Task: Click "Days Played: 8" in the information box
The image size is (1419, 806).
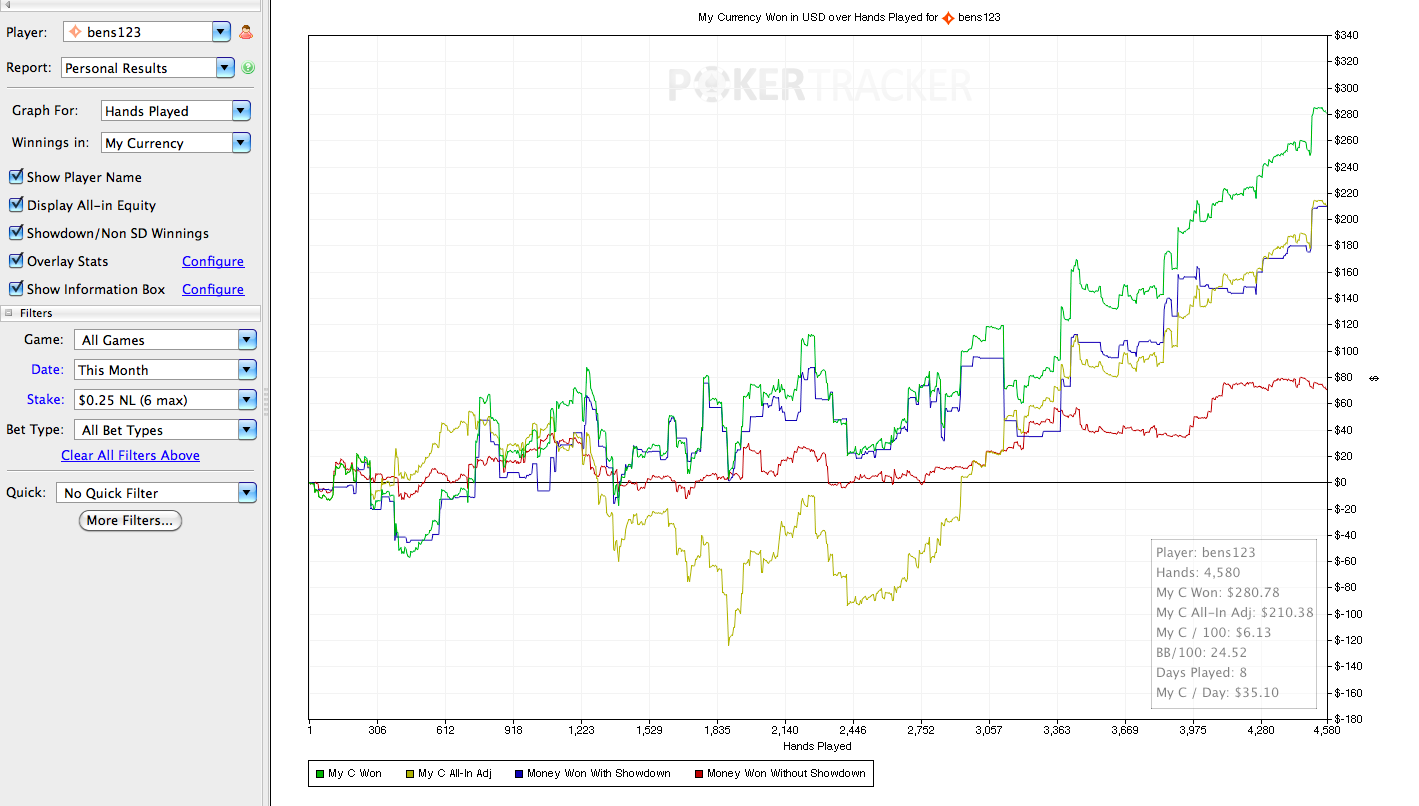Action: point(1201,672)
